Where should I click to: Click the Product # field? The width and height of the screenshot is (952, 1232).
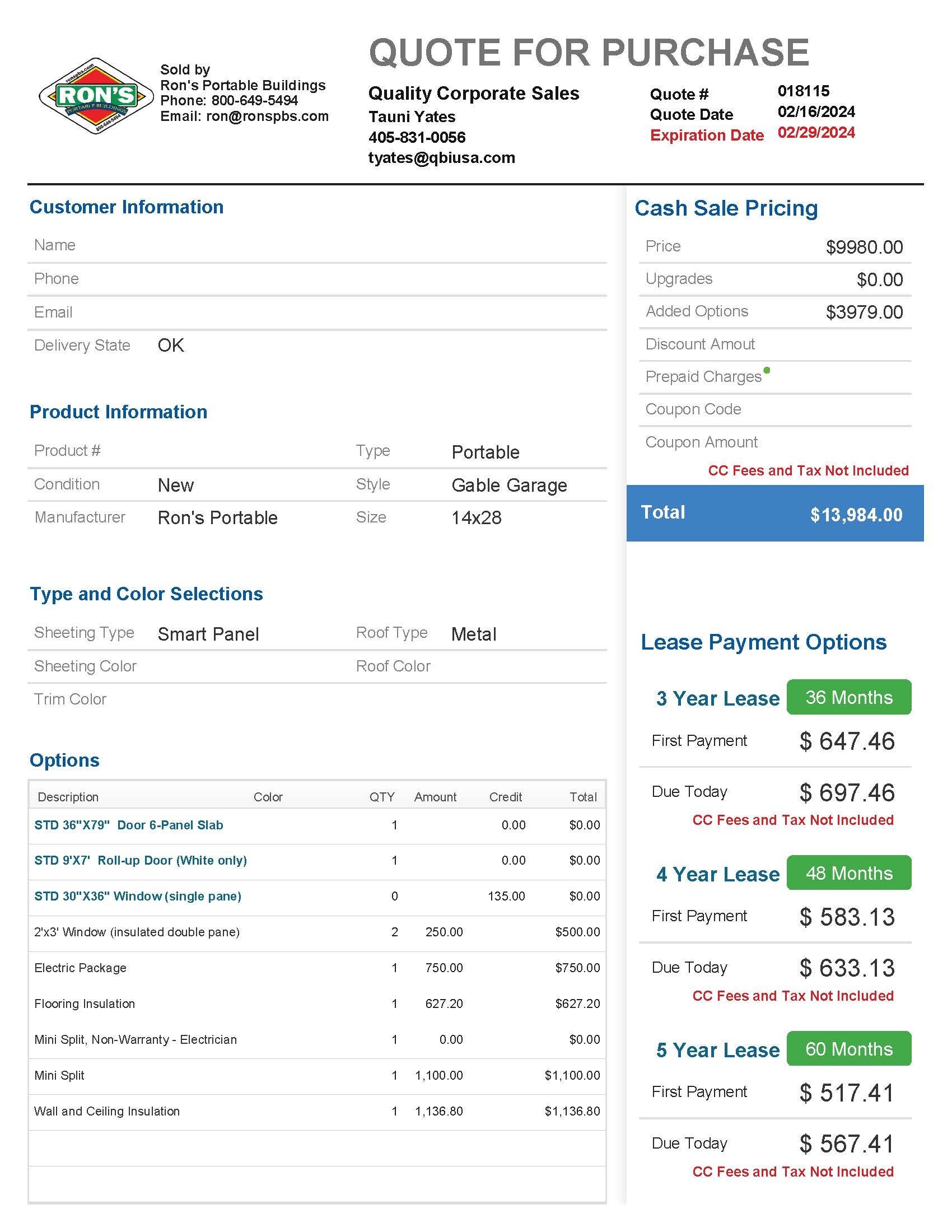(x=189, y=451)
